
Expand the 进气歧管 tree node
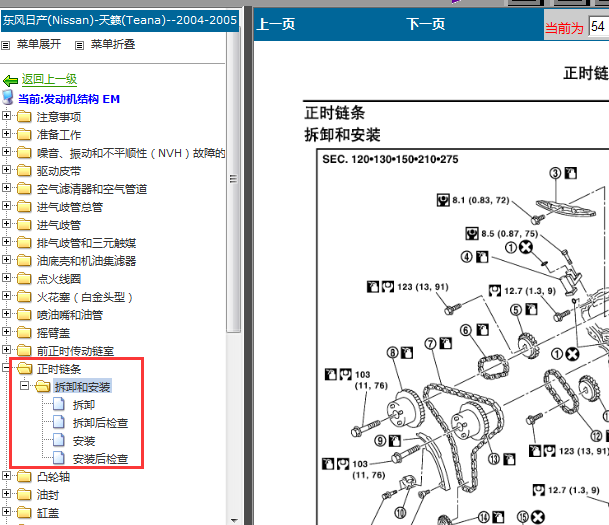[6, 224]
